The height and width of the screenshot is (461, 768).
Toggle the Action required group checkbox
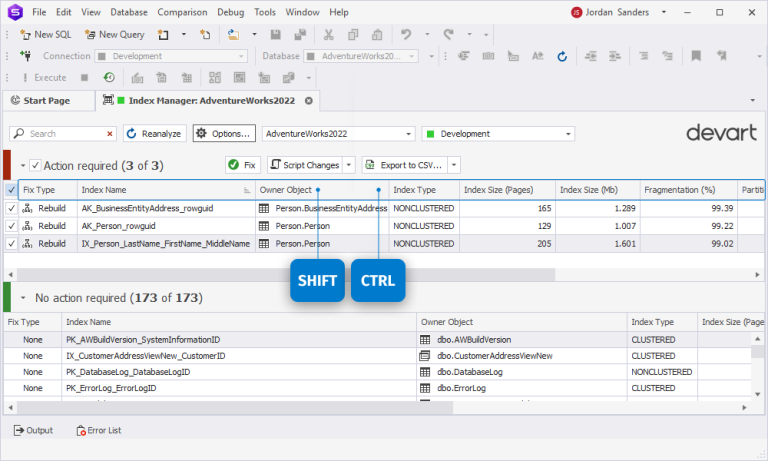click(35, 166)
